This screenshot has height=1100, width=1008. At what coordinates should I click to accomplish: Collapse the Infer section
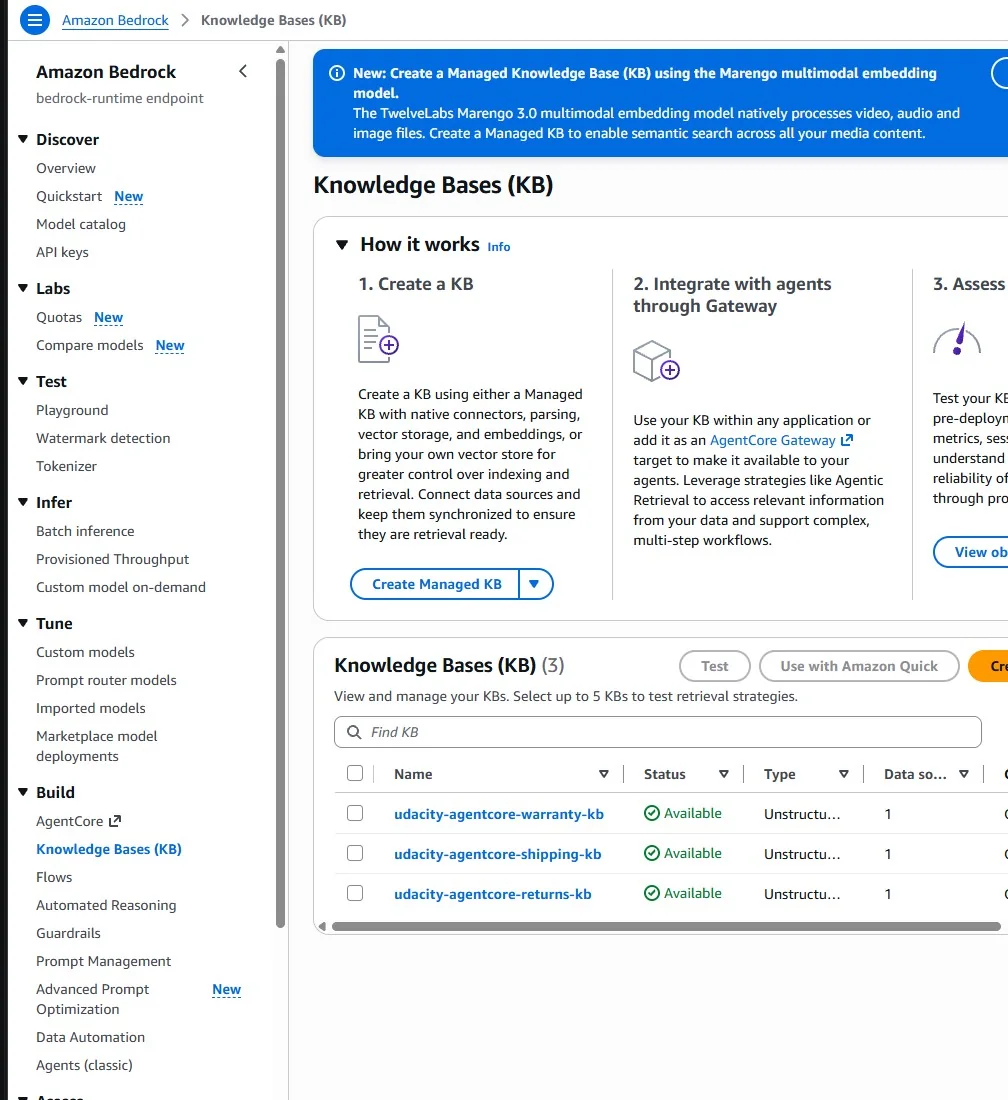23,502
